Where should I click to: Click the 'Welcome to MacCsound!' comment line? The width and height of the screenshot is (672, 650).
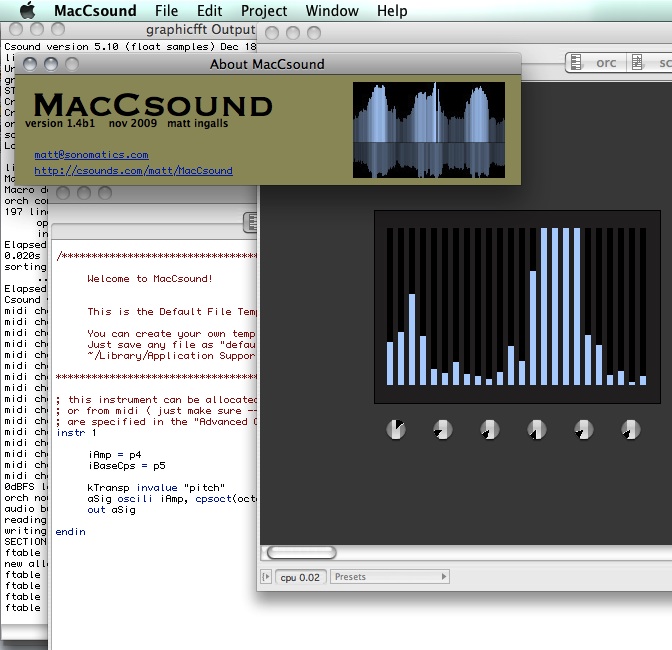[x=150, y=279]
